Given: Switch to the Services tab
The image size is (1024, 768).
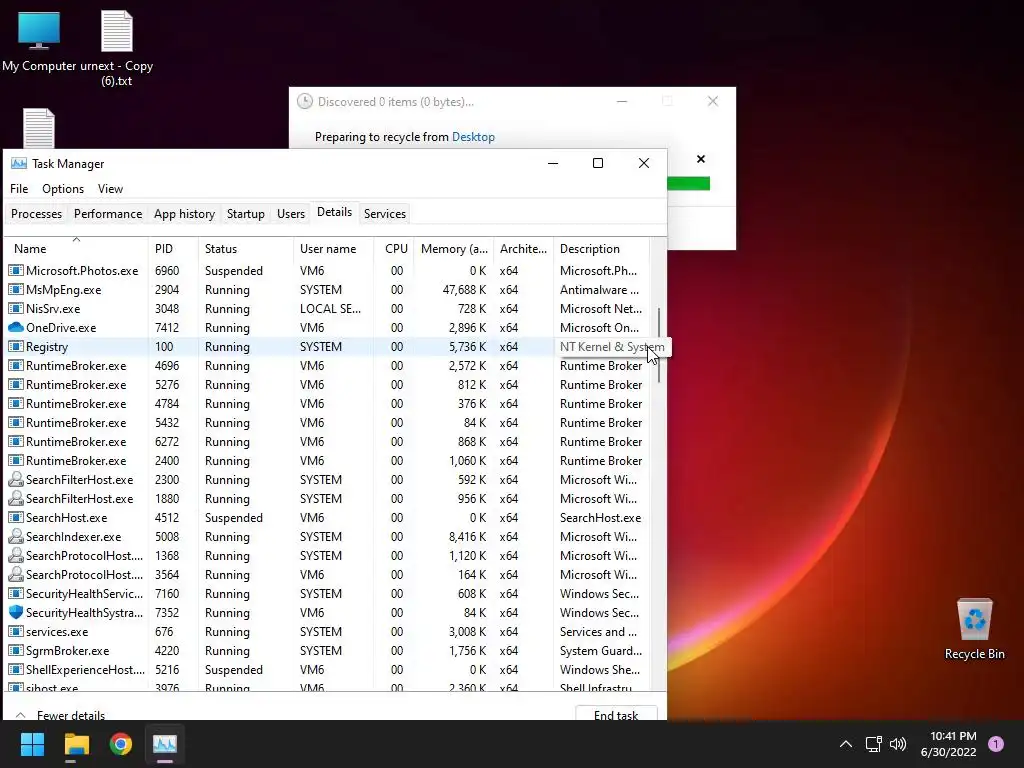Looking at the screenshot, I should tap(385, 214).
